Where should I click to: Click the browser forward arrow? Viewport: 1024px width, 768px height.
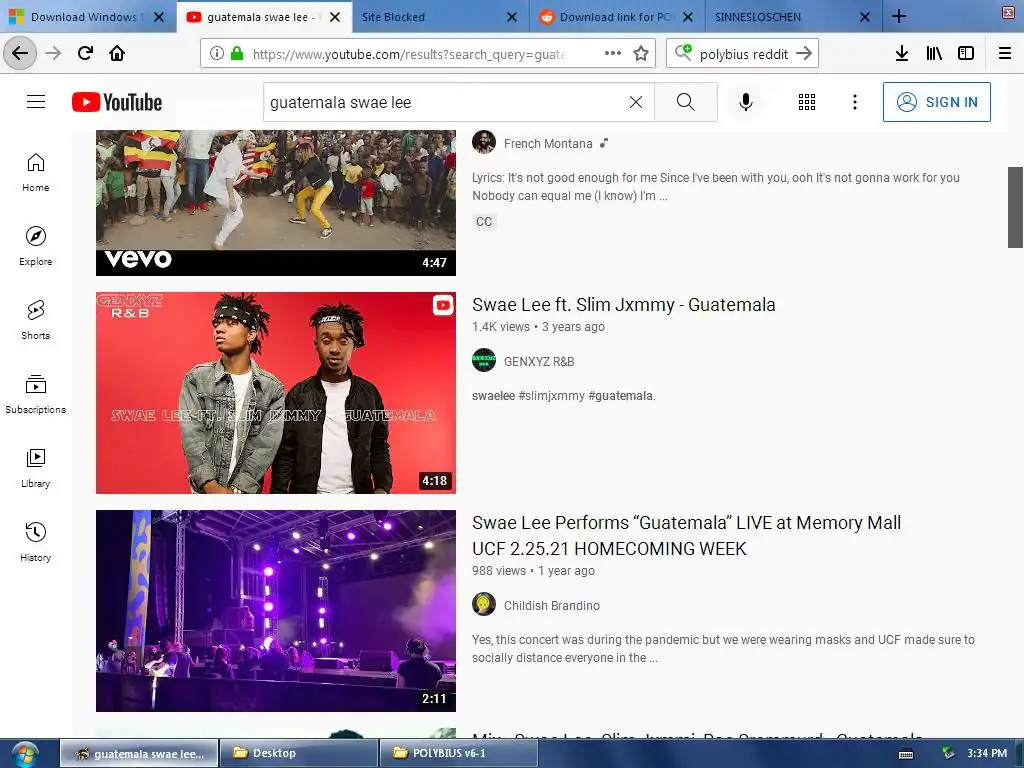53,53
